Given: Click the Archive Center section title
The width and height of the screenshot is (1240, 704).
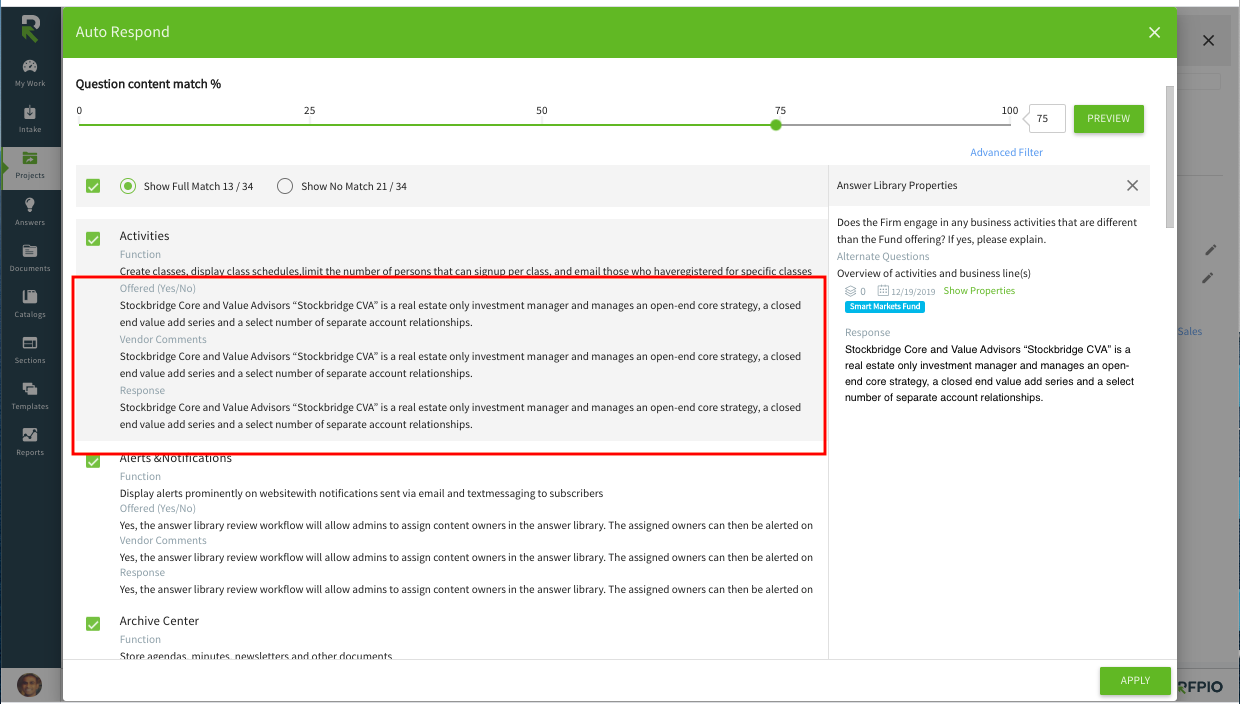Looking at the screenshot, I should [160, 621].
